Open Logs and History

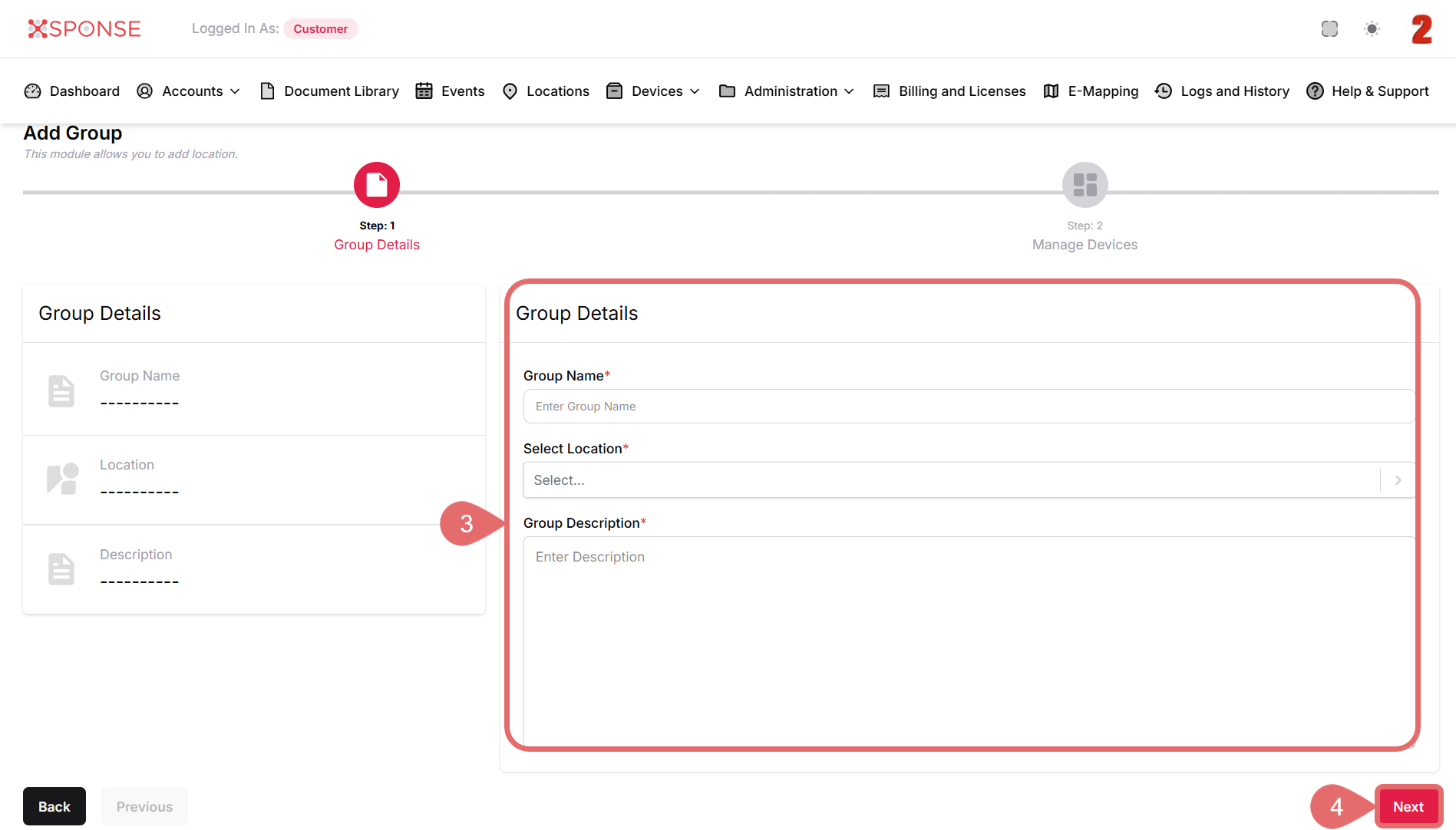pos(1223,91)
